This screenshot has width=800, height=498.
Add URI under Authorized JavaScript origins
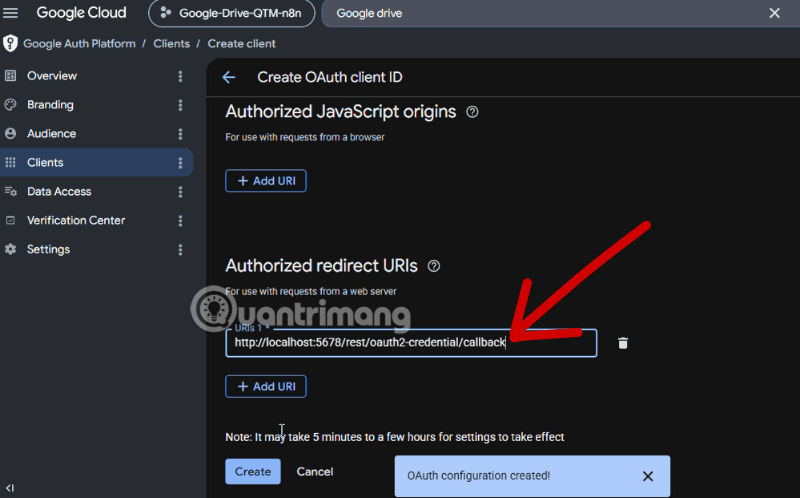[x=266, y=181]
